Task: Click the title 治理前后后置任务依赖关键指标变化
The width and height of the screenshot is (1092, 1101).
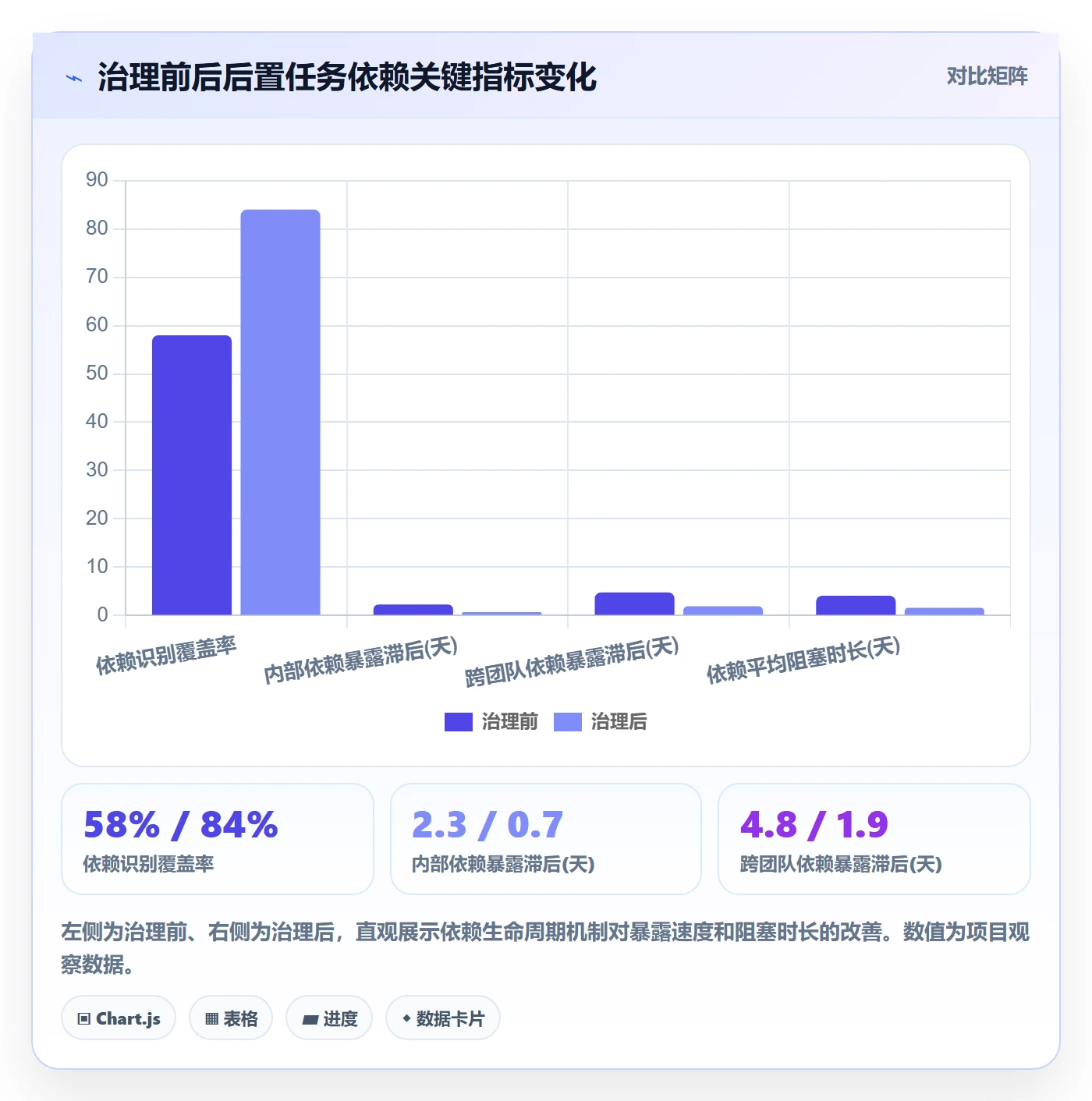Action: point(347,78)
